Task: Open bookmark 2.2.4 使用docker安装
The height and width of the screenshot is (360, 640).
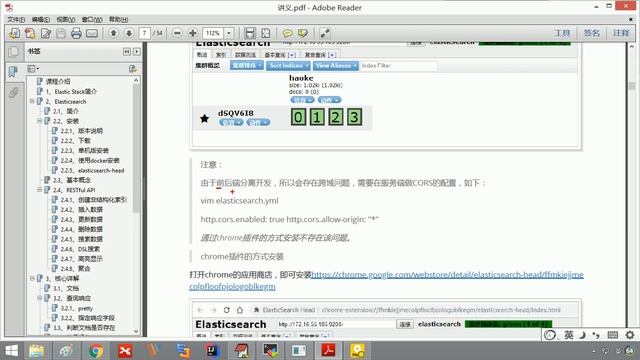Action: [90, 160]
